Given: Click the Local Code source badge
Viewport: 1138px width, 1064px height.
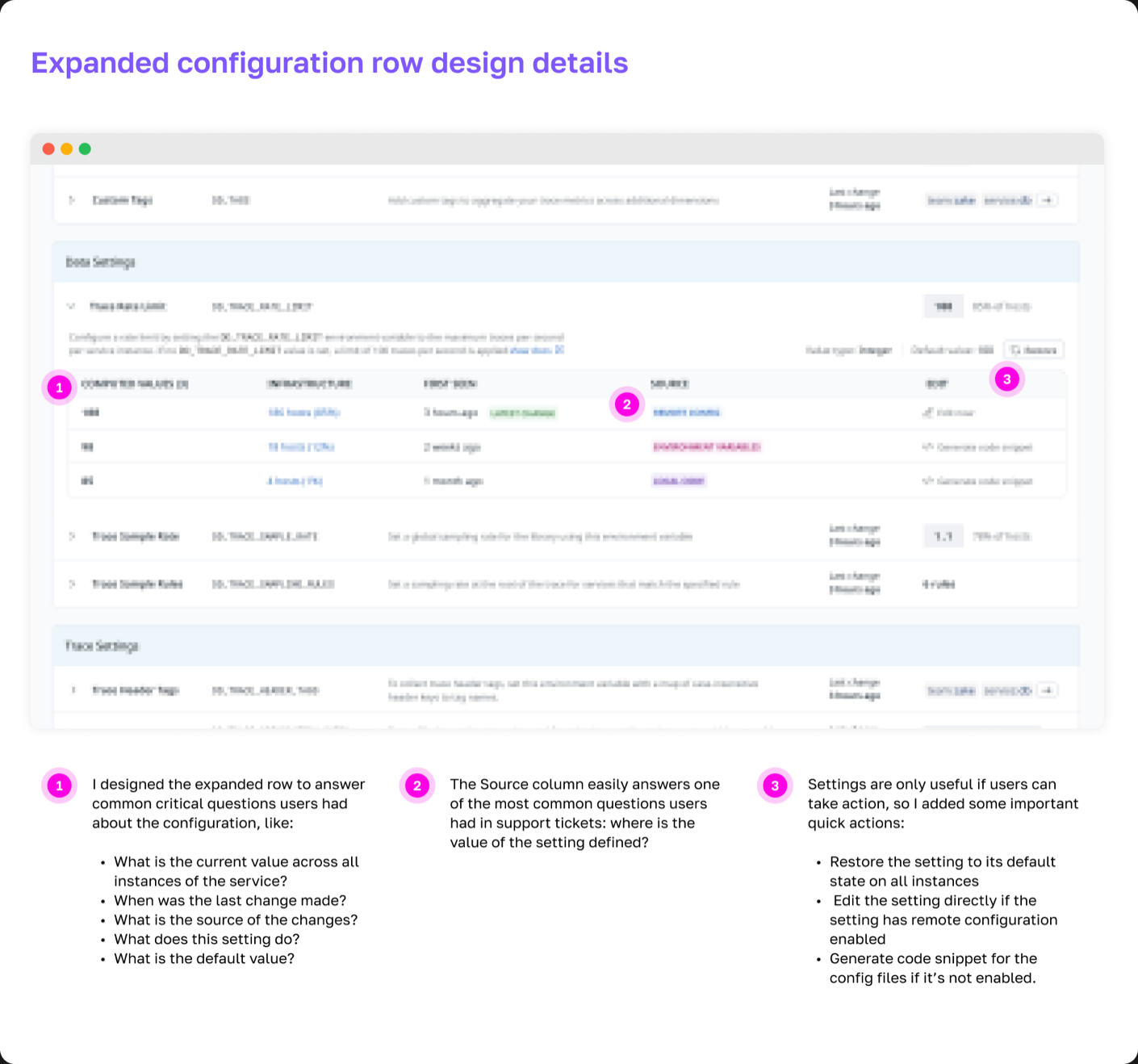Looking at the screenshot, I should click(679, 481).
